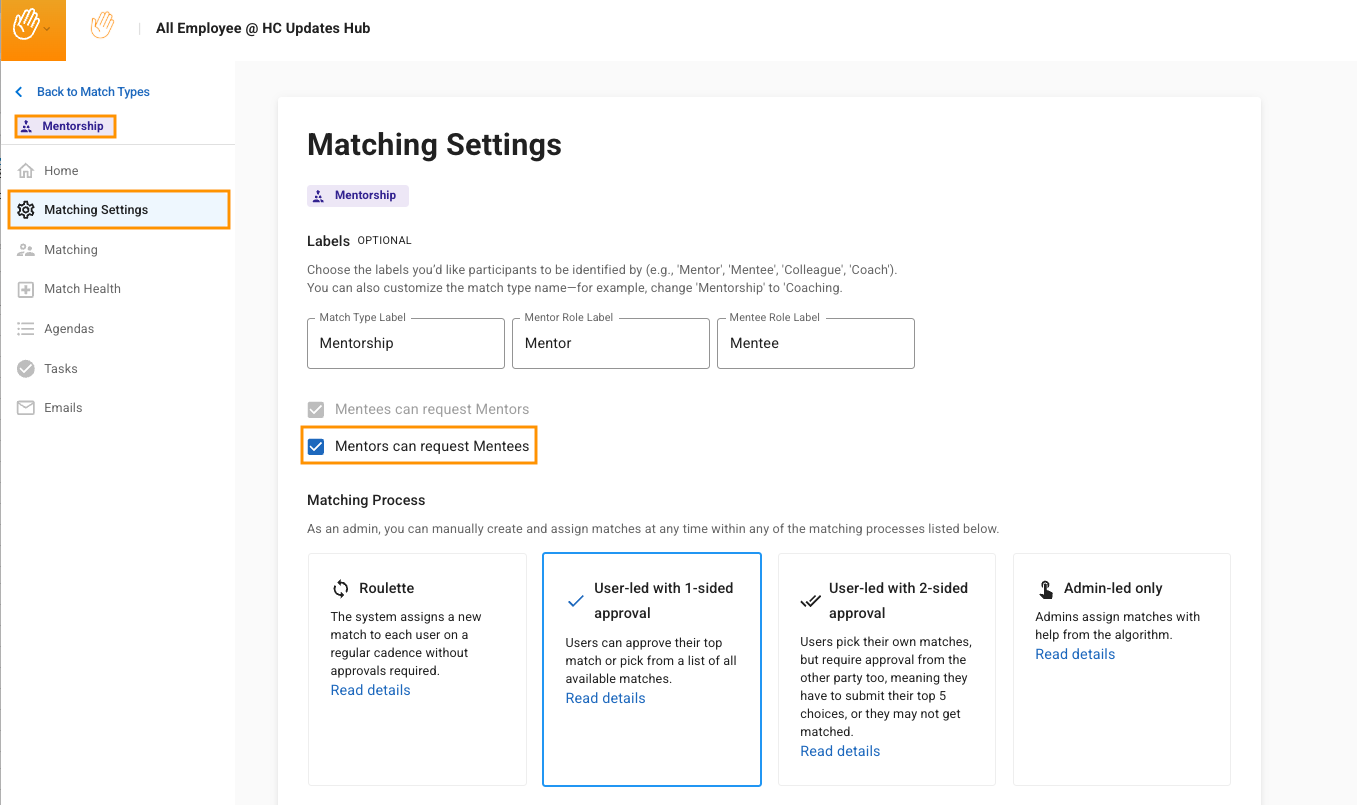This screenshot has height=805, width=1357.
Task: Open Matching from the sidebar
Action: (x=70, y=250)
